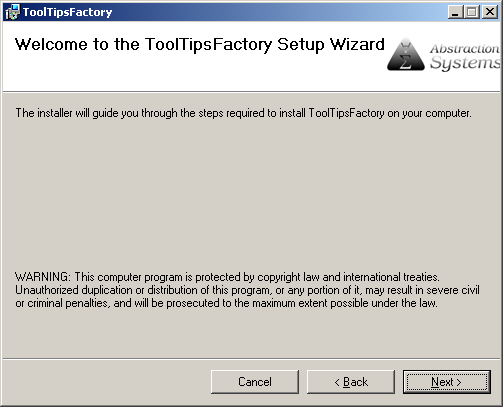
Task: Close the ToolTipsFactory installer window
Action: coord(490,12)
